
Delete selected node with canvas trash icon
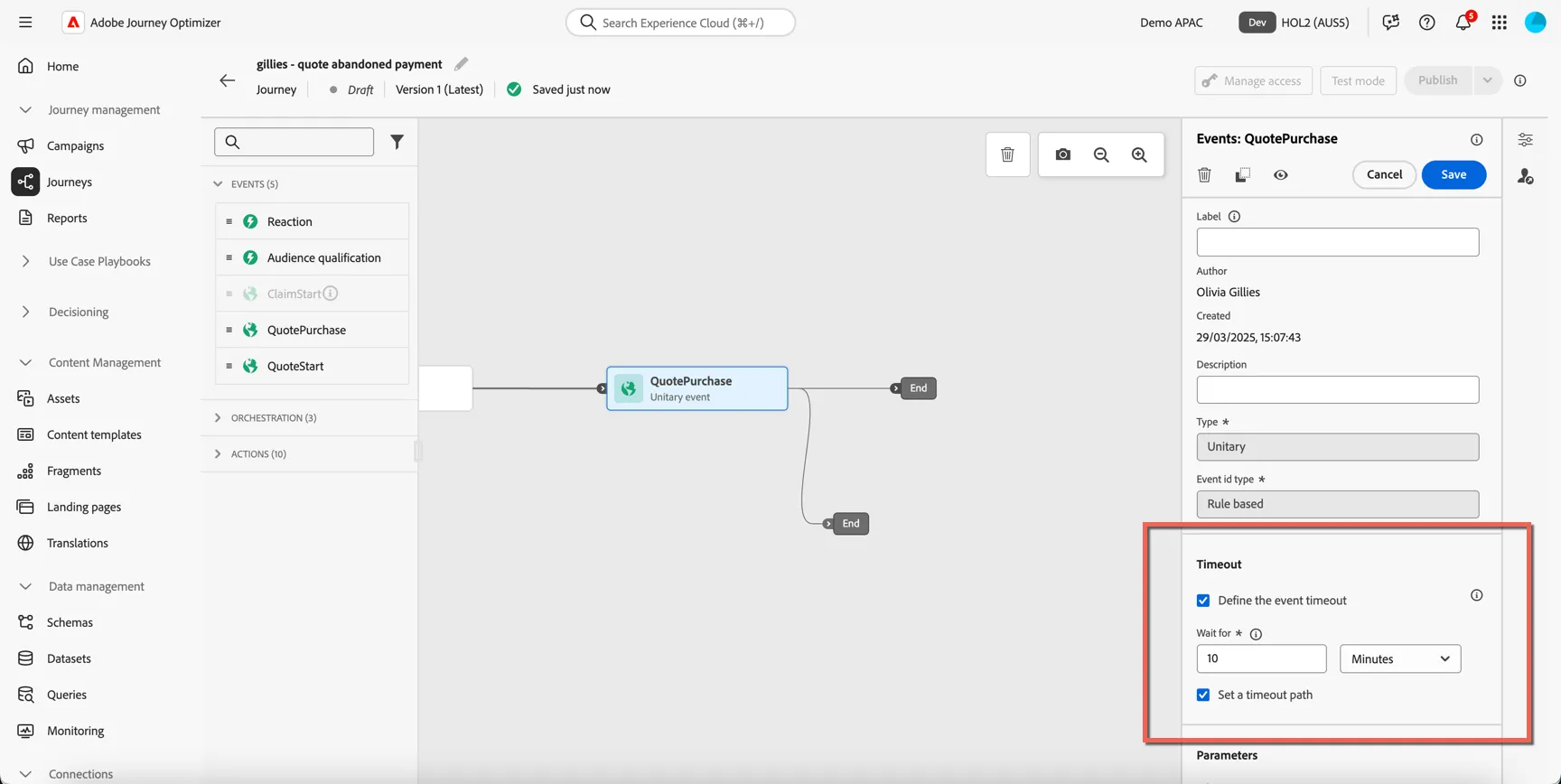(1008, 154)
